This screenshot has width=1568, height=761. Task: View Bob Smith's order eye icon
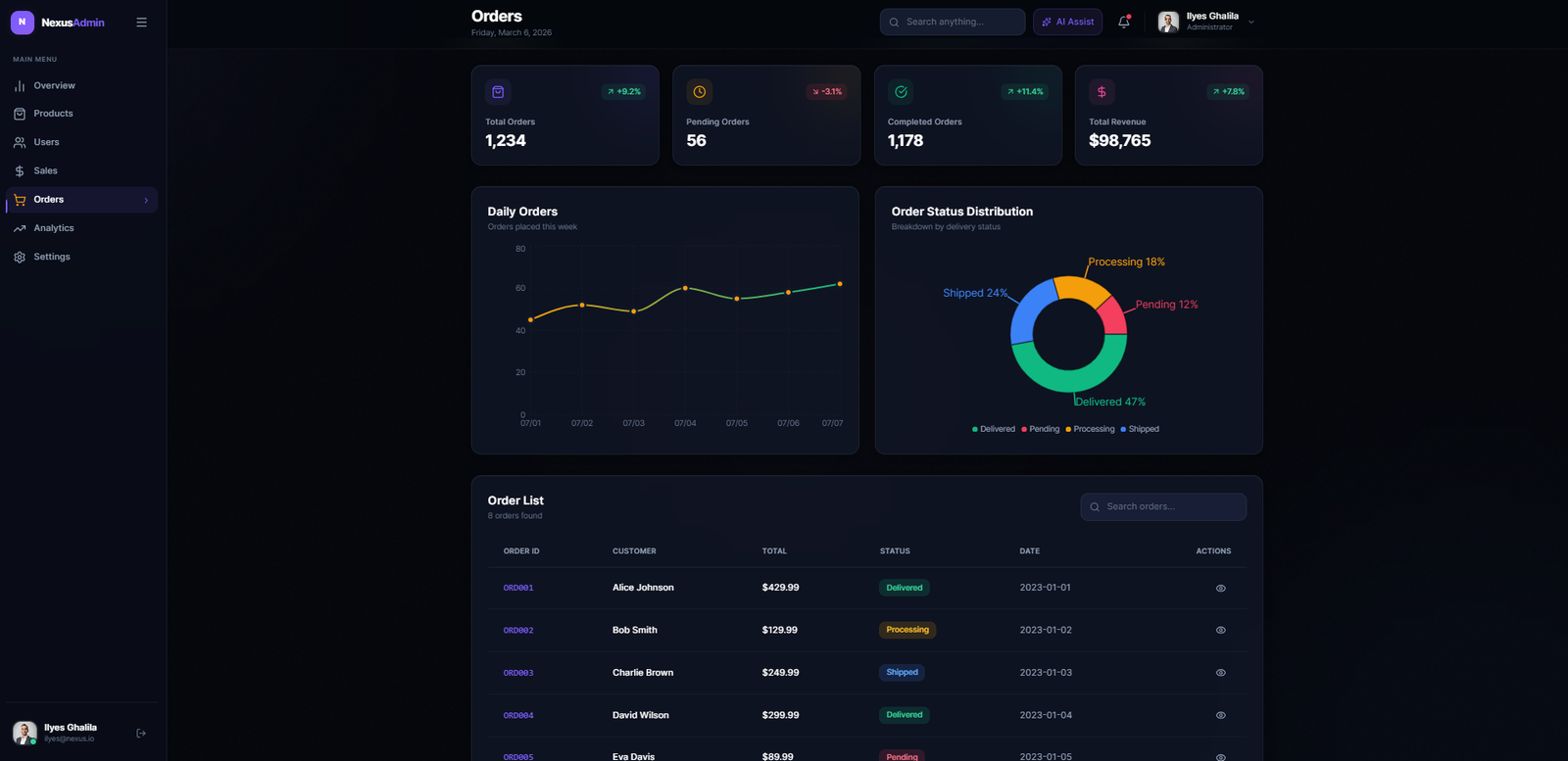[x=1220, y=631]
